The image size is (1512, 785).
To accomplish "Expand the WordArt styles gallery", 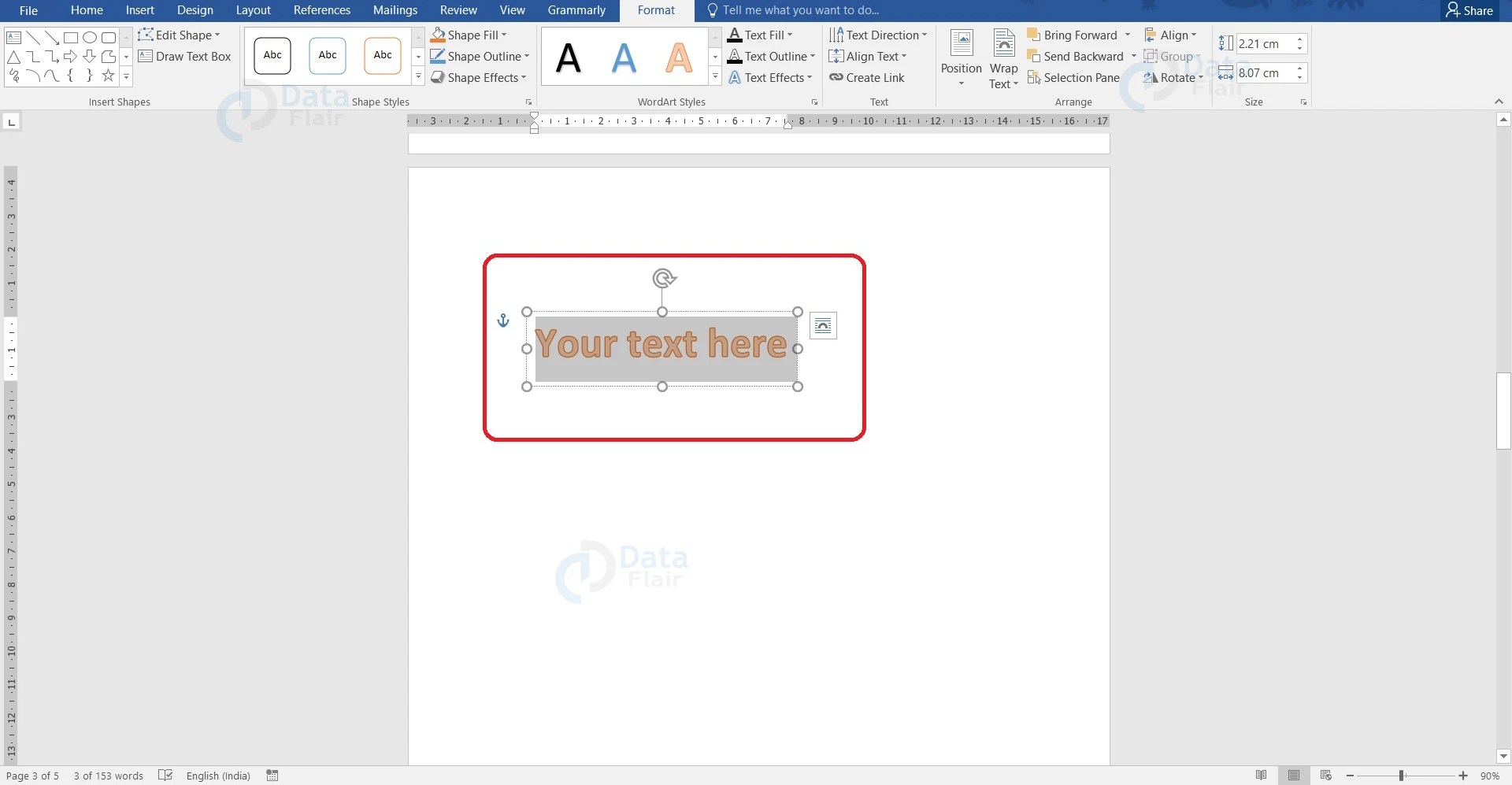I will tap(714, 76).
